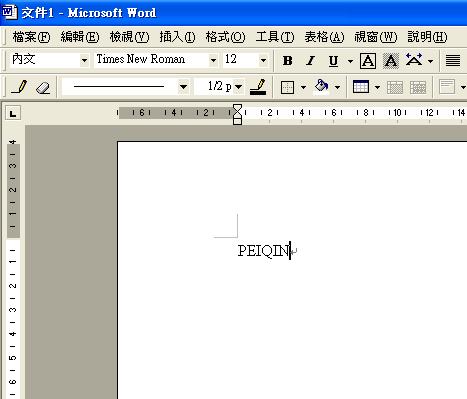Click Split Cells icon

pyautogui.click(x=418, y=87)
